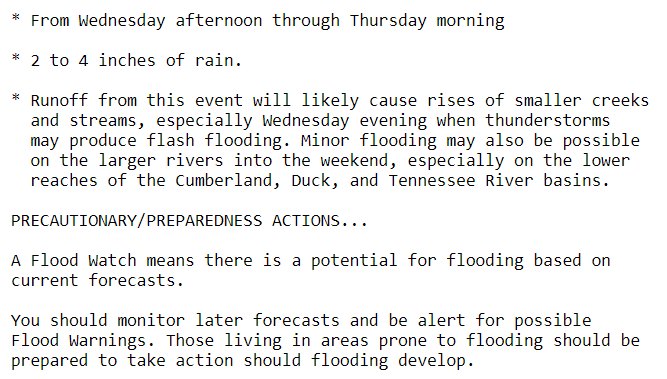
Task: Click the word 'Thursday' in the first bullet line
Action: pos(388,21)
